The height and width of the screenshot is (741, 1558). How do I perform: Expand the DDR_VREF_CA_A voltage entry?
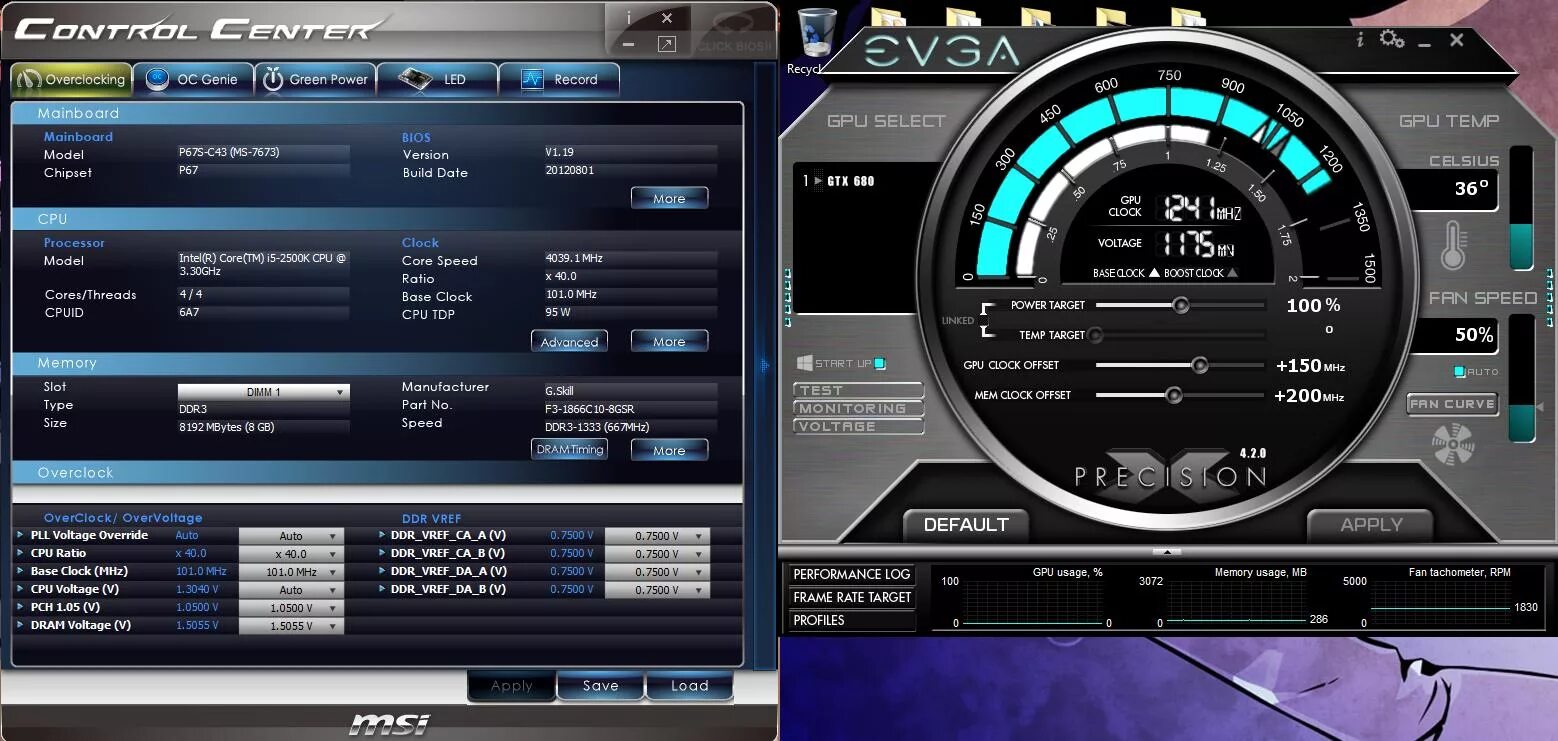(x=380, y=535)
